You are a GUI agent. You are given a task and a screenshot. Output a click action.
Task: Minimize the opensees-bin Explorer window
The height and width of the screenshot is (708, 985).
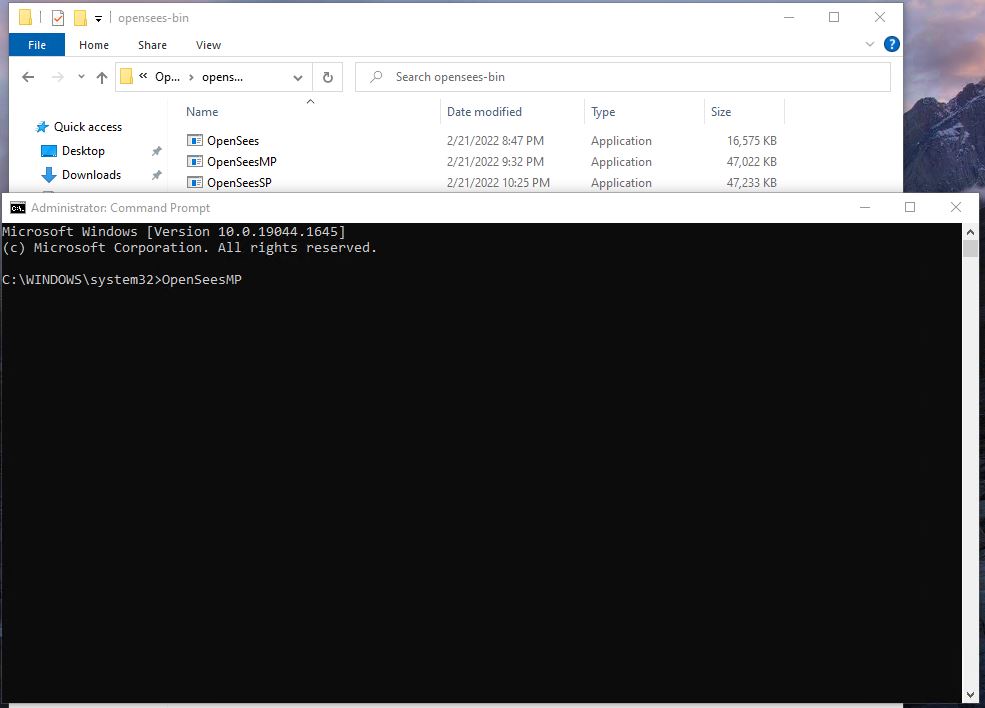pyautogui.click(x=789, y=18)
